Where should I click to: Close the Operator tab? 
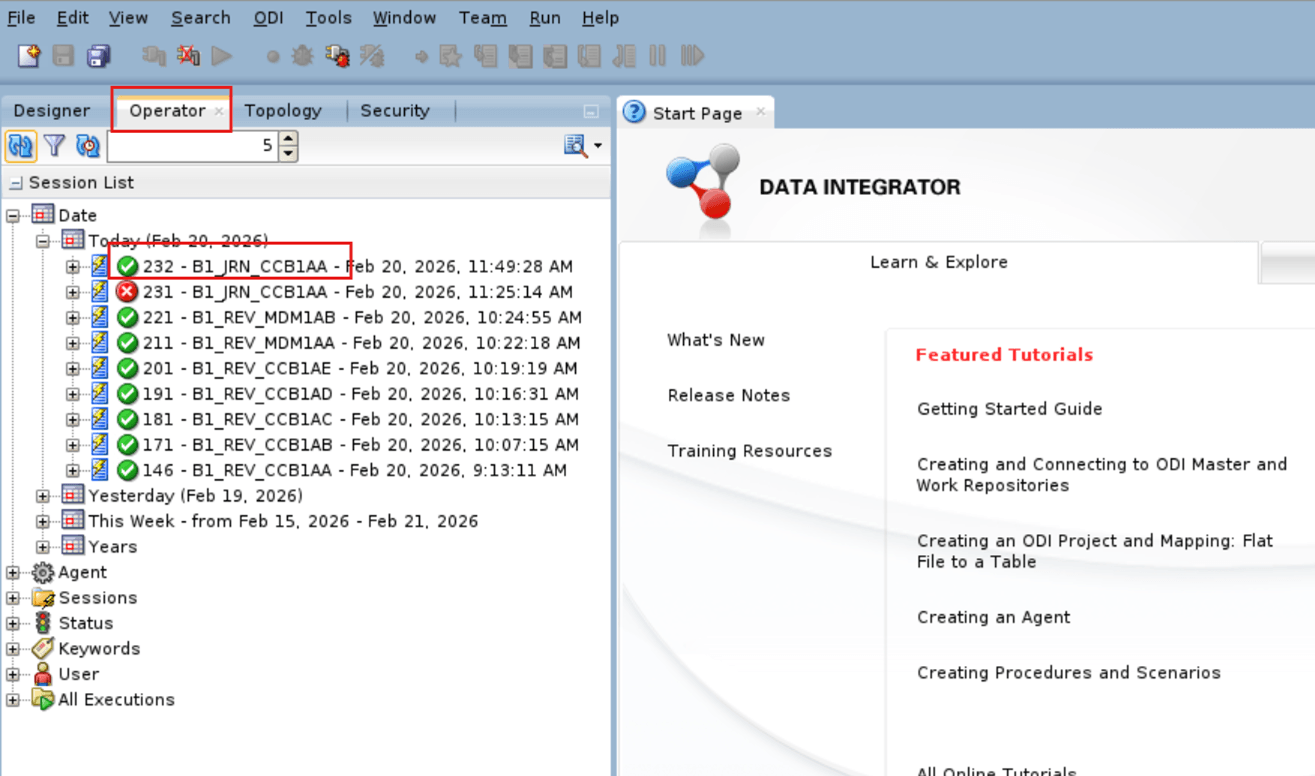coord(219,111)
